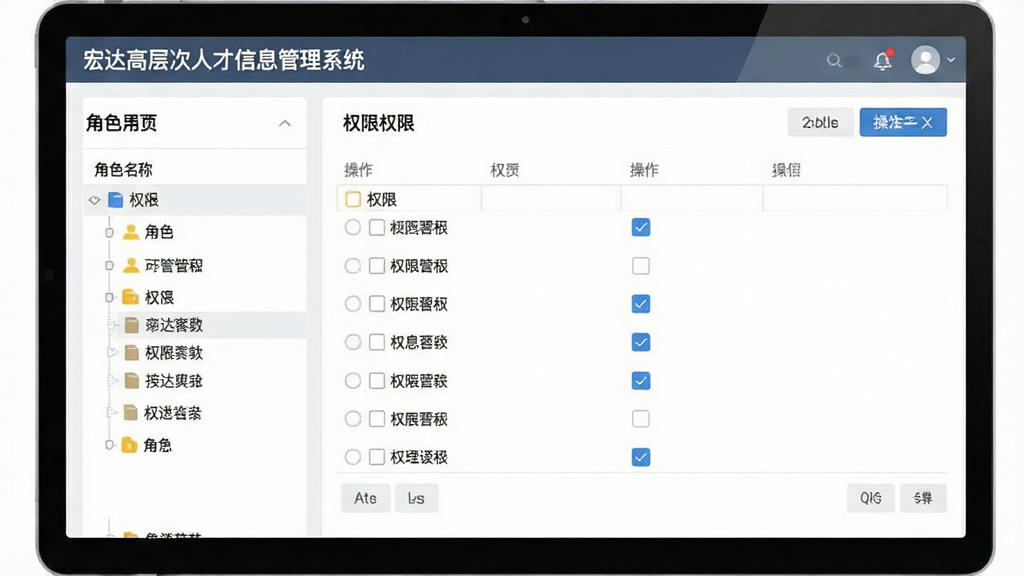Click the yellow folder icon of bottom 角色 node
This screenshot has width=1024, height=576.
click(129, 445)
